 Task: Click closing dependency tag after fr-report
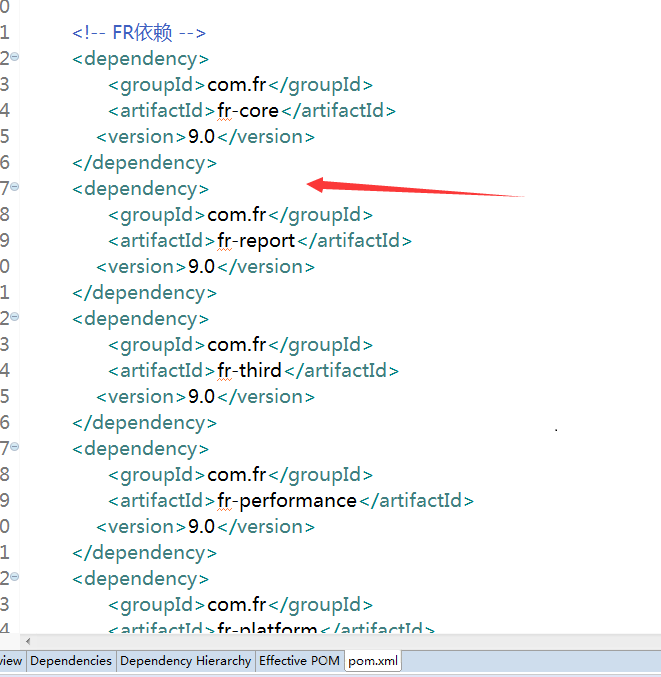[x=145, y=293]
